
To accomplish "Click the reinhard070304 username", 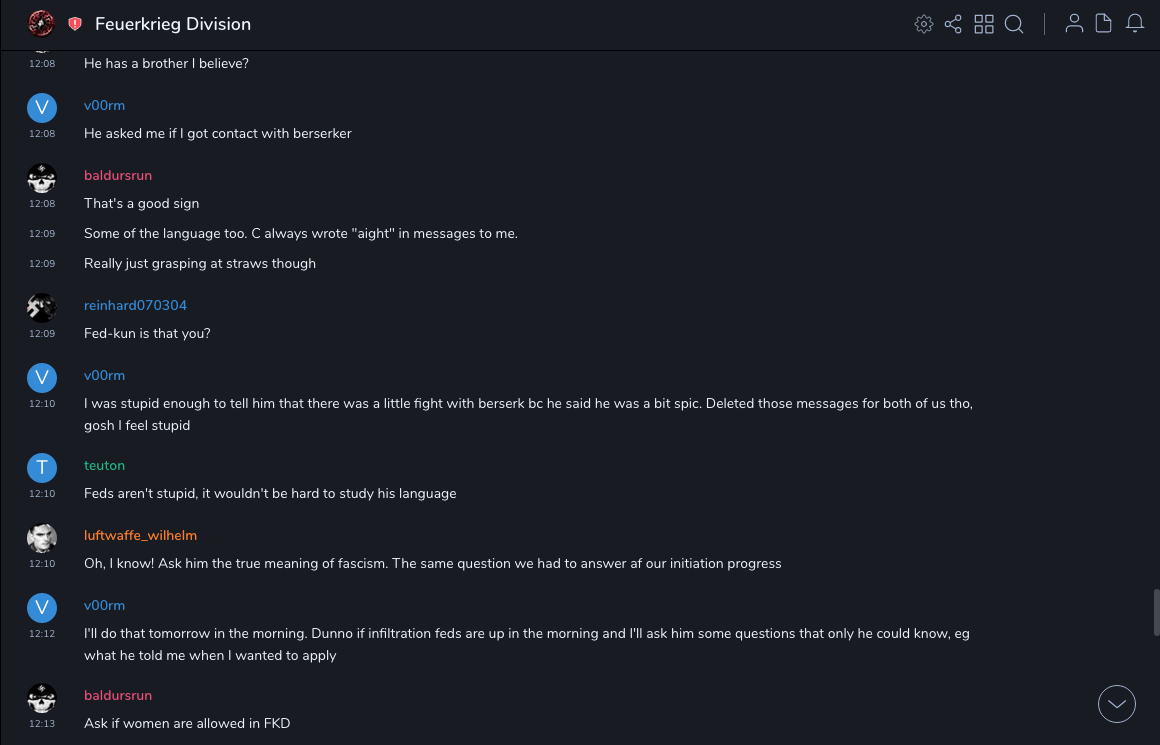I will click(x=135, y=305).
